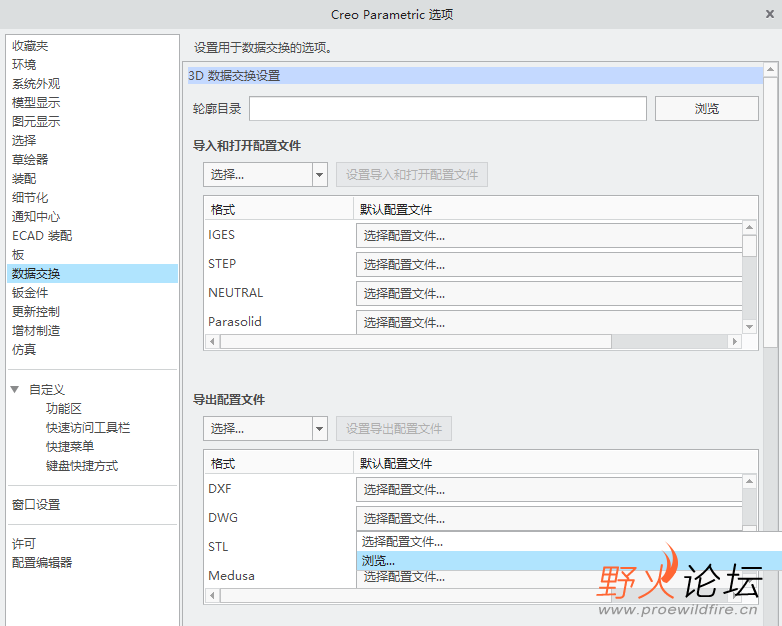This screenshot has height=626, width=782.
Task: Click import table scroll up arrow
Action: point(749,227)
